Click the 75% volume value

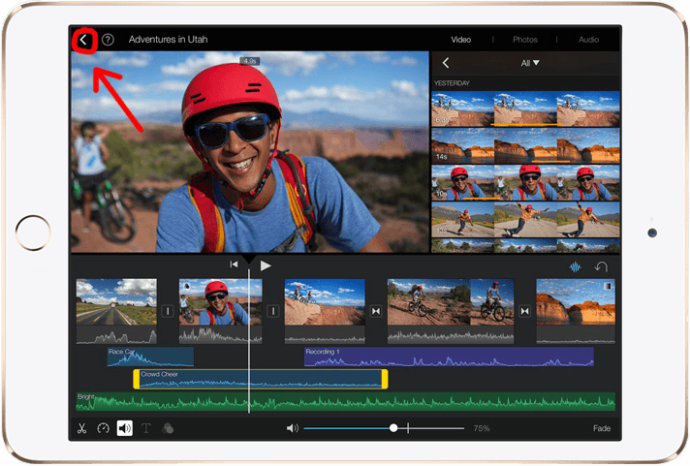[481, 428]
